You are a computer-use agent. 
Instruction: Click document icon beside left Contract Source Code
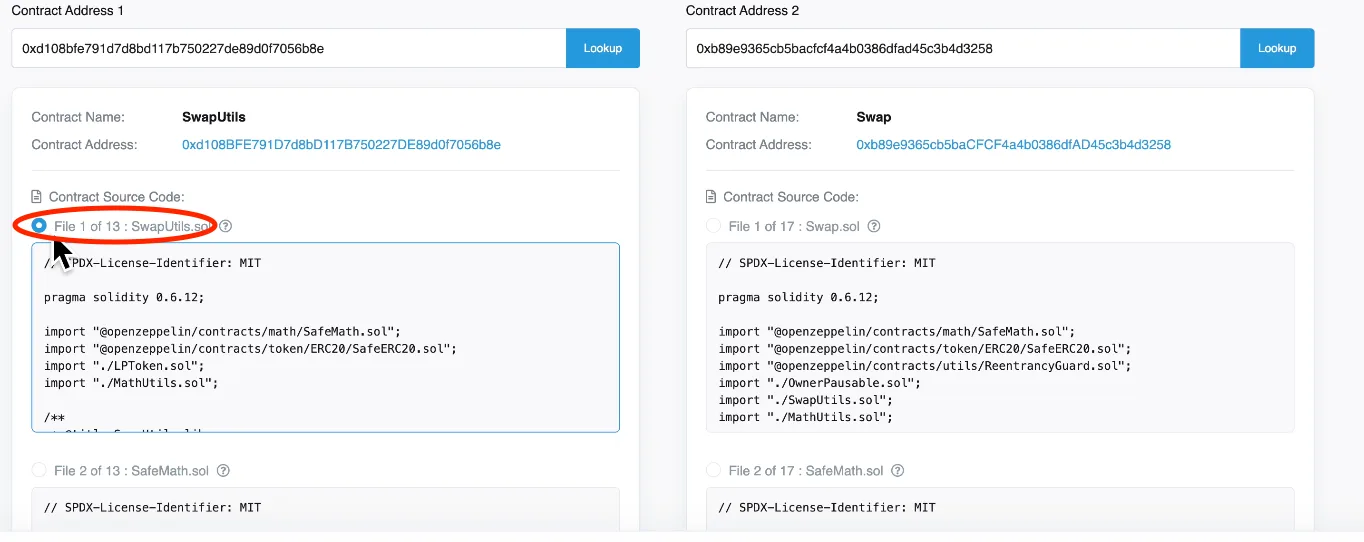pos(37,197)
